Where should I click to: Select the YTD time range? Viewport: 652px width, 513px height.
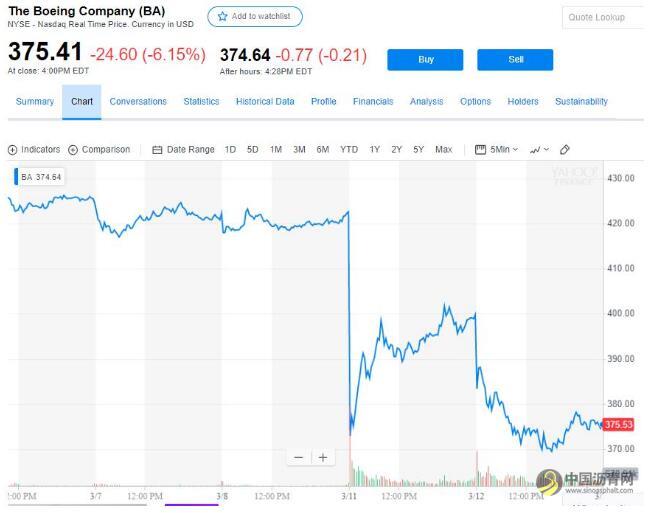pos(349,150)
